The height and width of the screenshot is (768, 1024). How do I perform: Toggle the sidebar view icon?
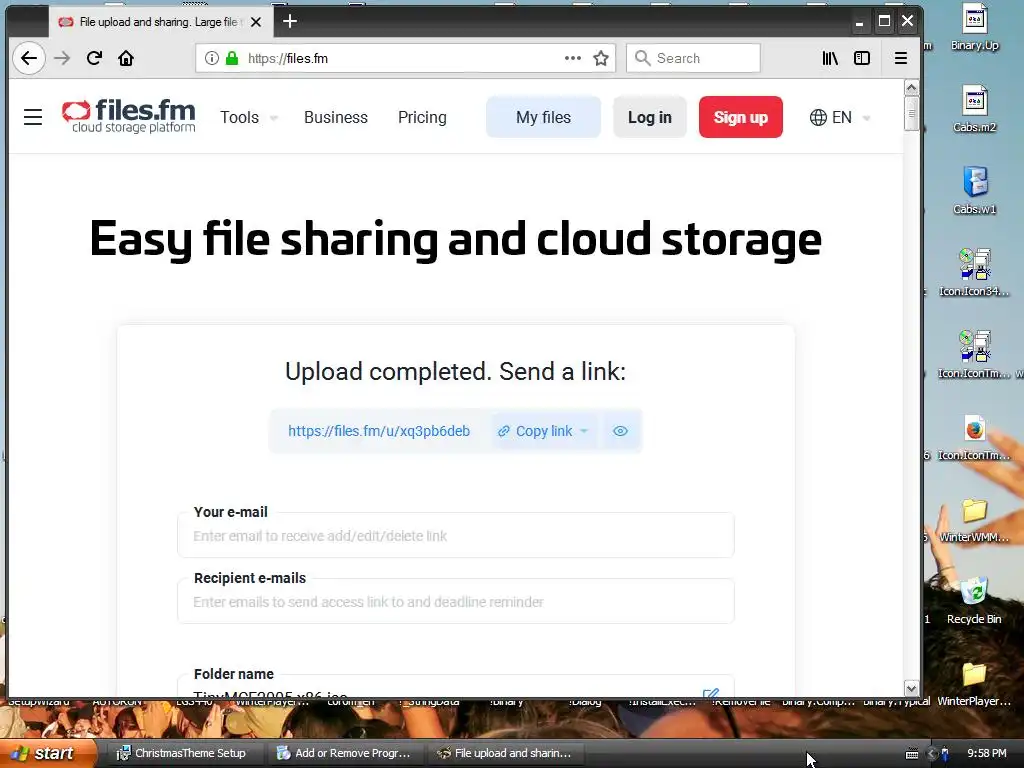[862, 58]
